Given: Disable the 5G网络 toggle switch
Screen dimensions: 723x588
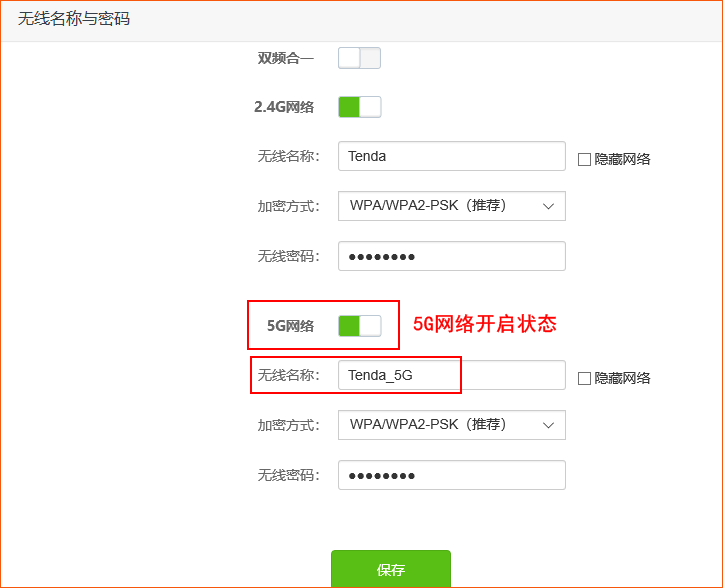Looking at the screenshot, I should 360,326.
